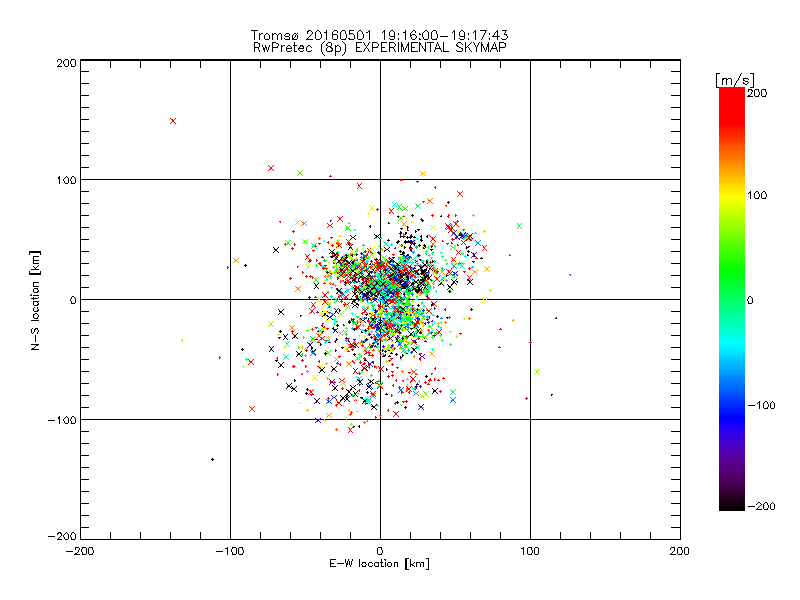Click the RwPretec (8p) EXPERIMENTAL SKYMAP subtitle

click(x=380, y=48)
